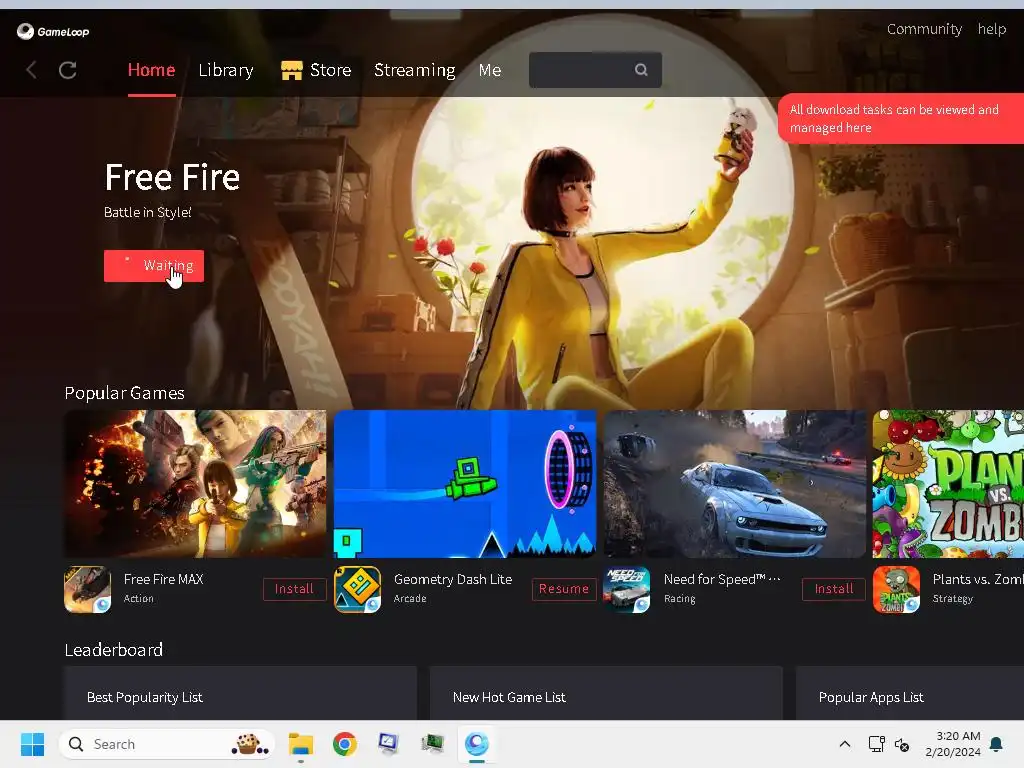Click the muted volume tray icon
1024x768 pixels.
tap(902, 744)
